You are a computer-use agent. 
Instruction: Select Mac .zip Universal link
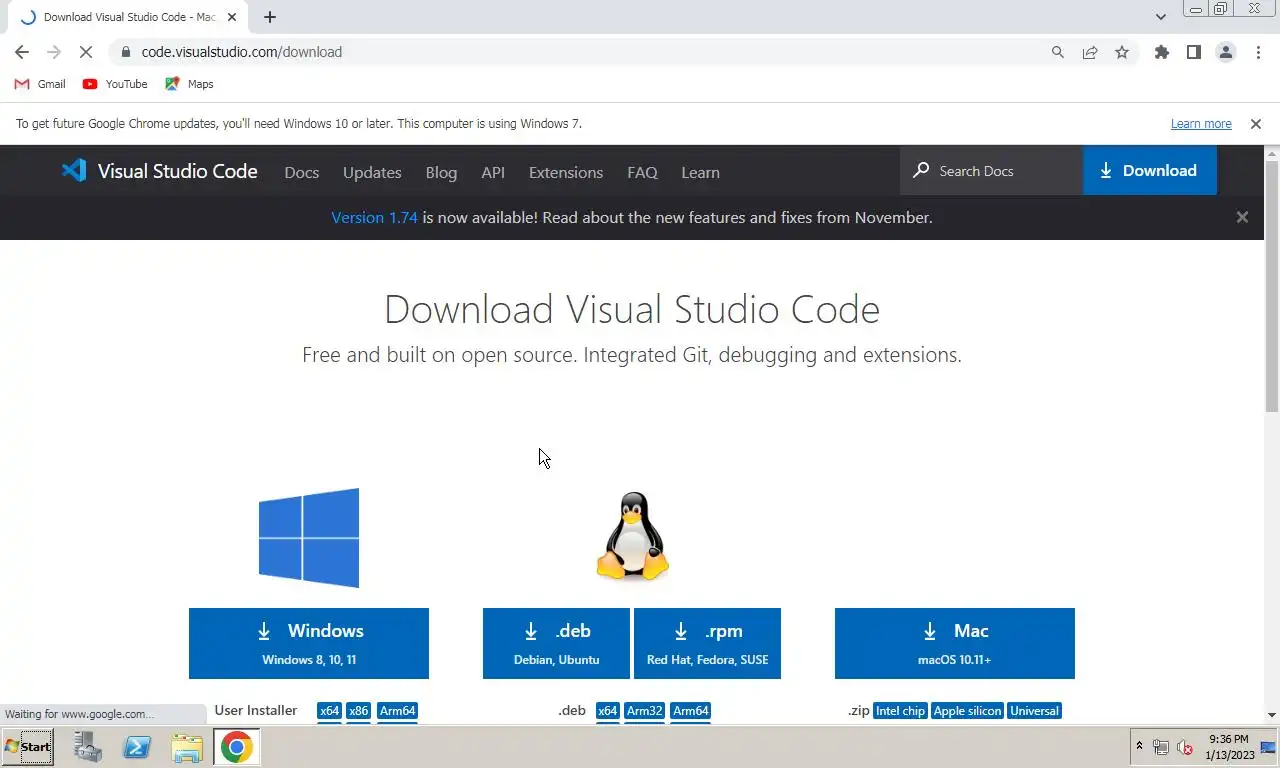[x=1034, y=711]
